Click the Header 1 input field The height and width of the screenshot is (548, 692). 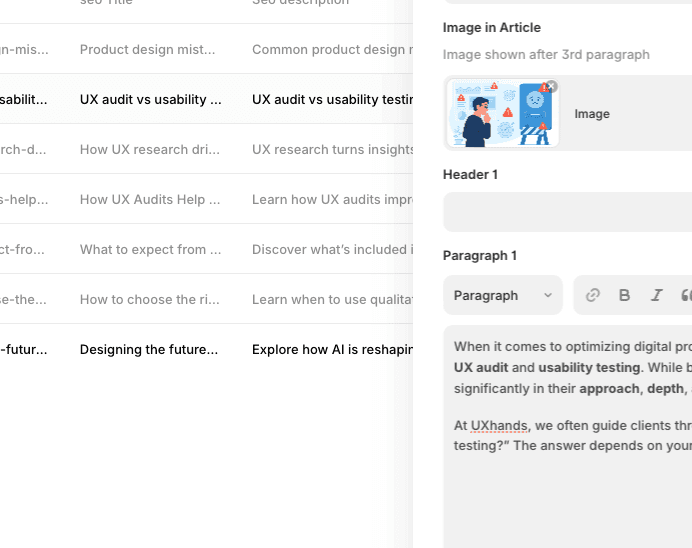tap(567, 211)
